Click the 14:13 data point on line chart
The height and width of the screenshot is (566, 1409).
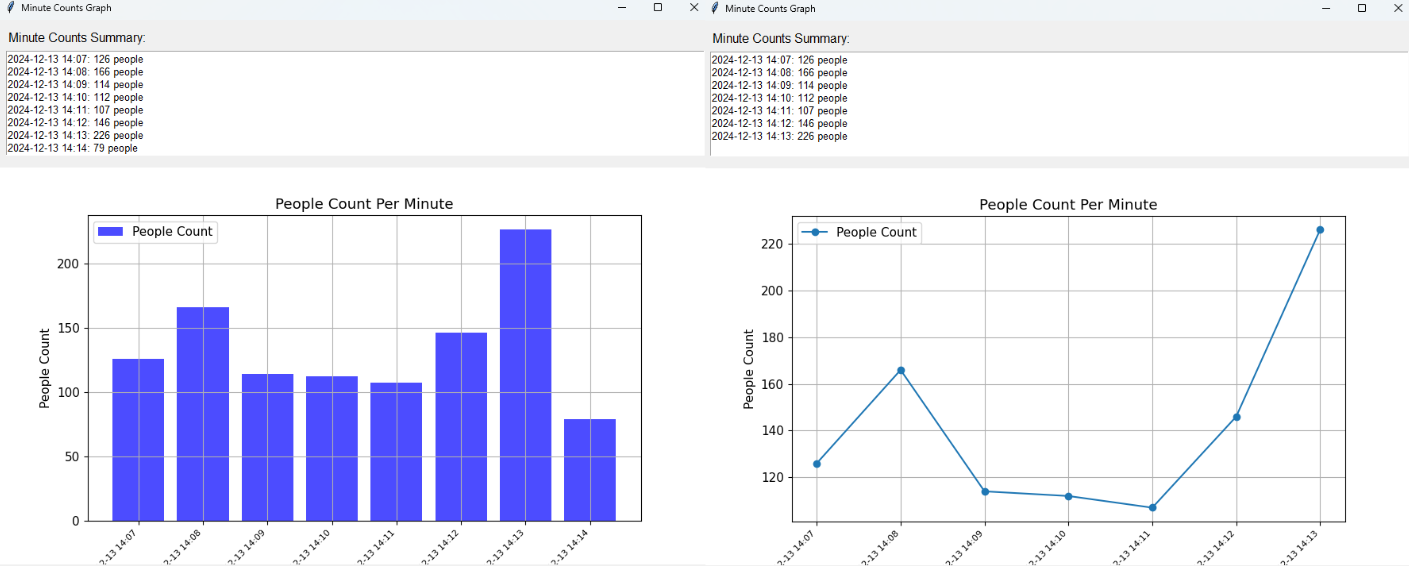point(1320,230)
